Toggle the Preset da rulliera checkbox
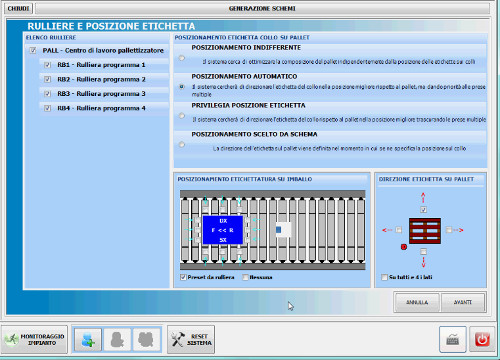The image size is (500, 360). pos(183,277)
